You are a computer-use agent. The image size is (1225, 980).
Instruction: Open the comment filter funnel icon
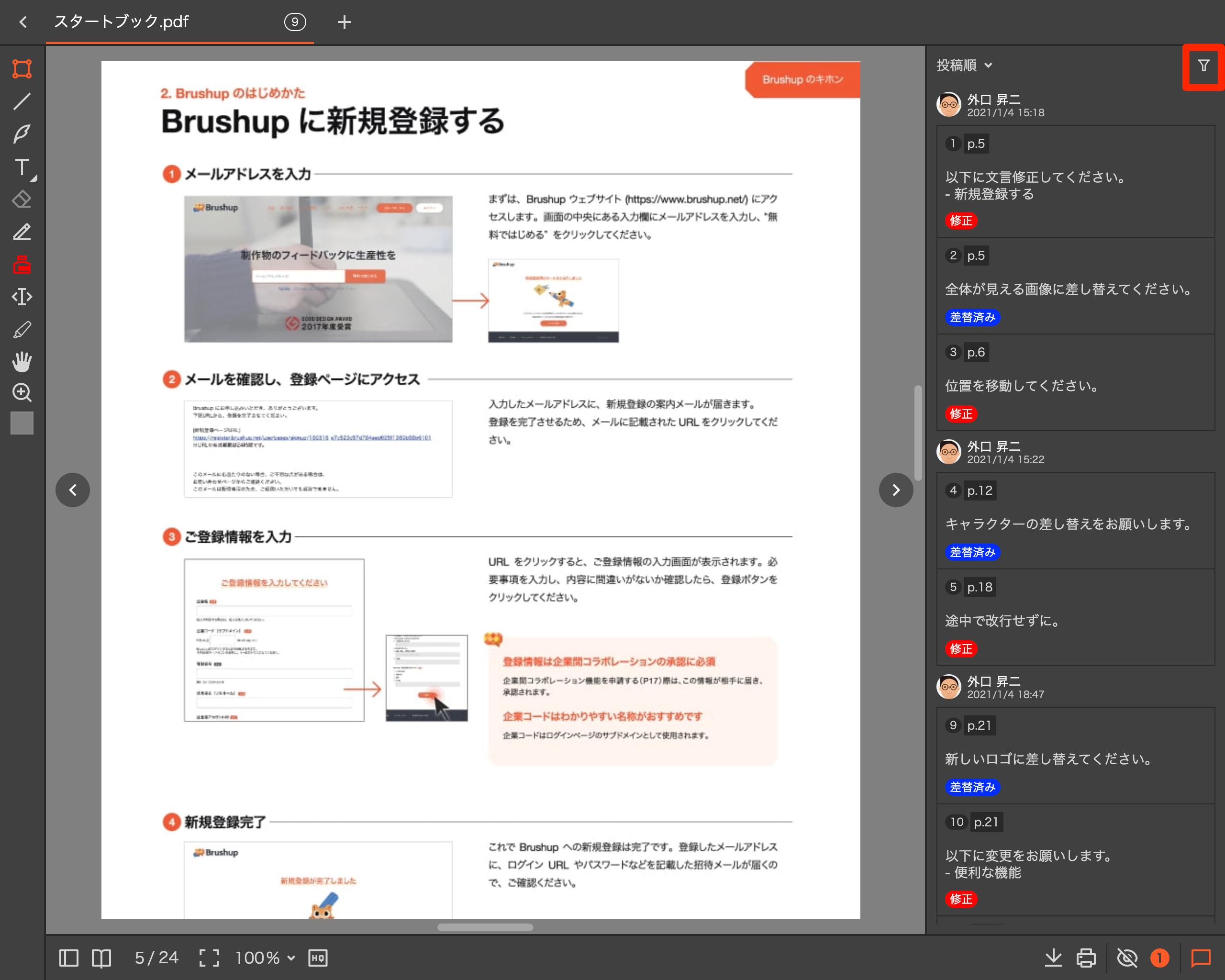(1203, 66)
